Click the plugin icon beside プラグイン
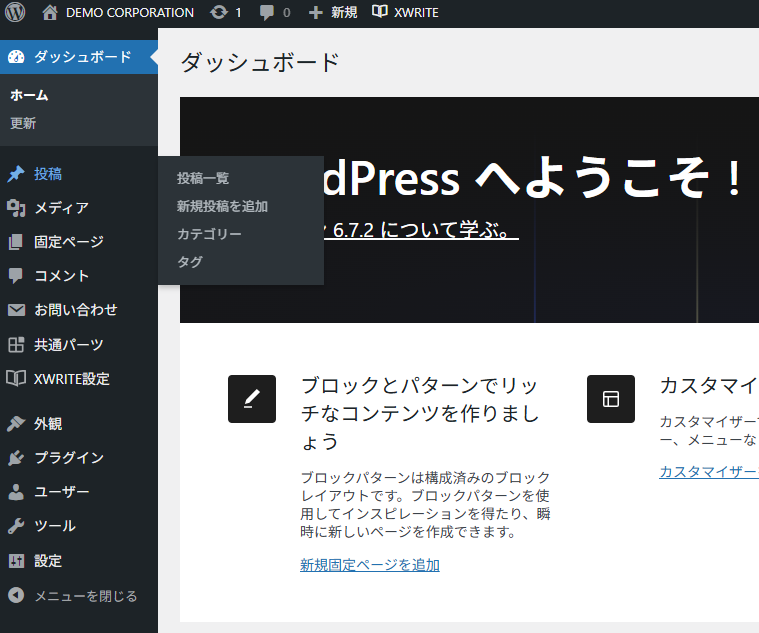The image size is (759, 633). click(16, 458)
